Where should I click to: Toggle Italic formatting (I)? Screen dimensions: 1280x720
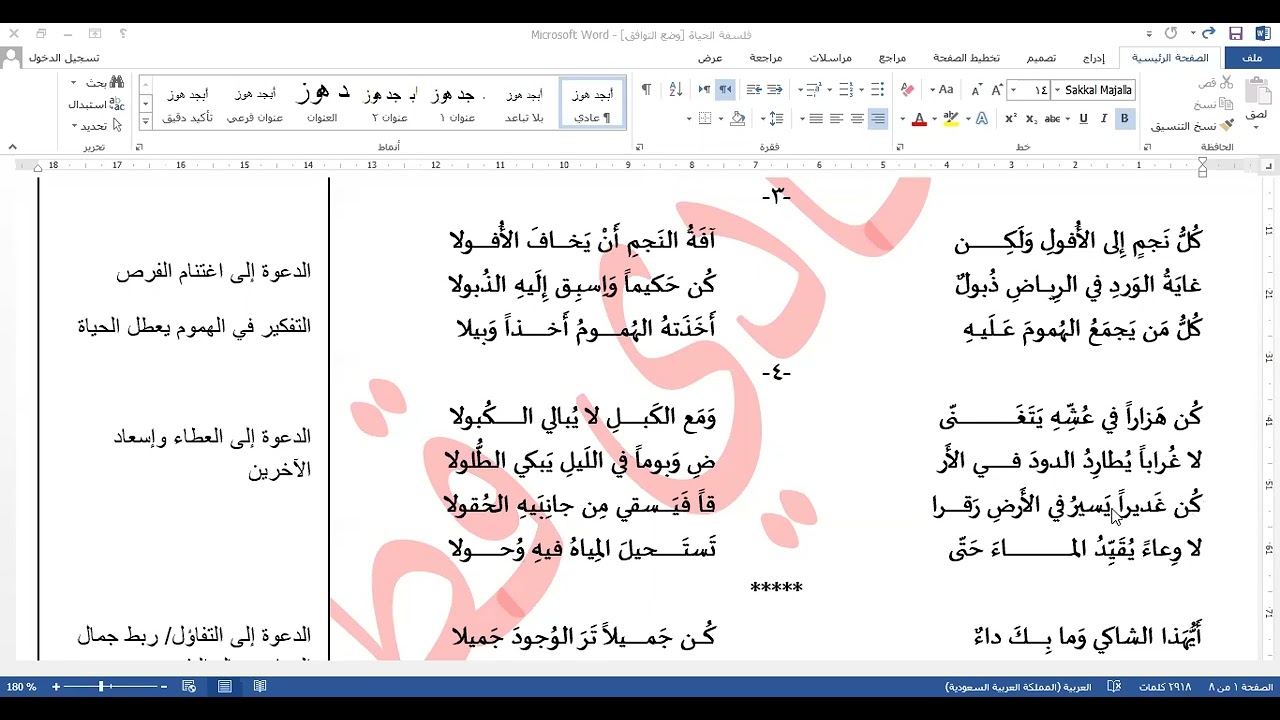pyautogui.click(x=1104, y=118)
